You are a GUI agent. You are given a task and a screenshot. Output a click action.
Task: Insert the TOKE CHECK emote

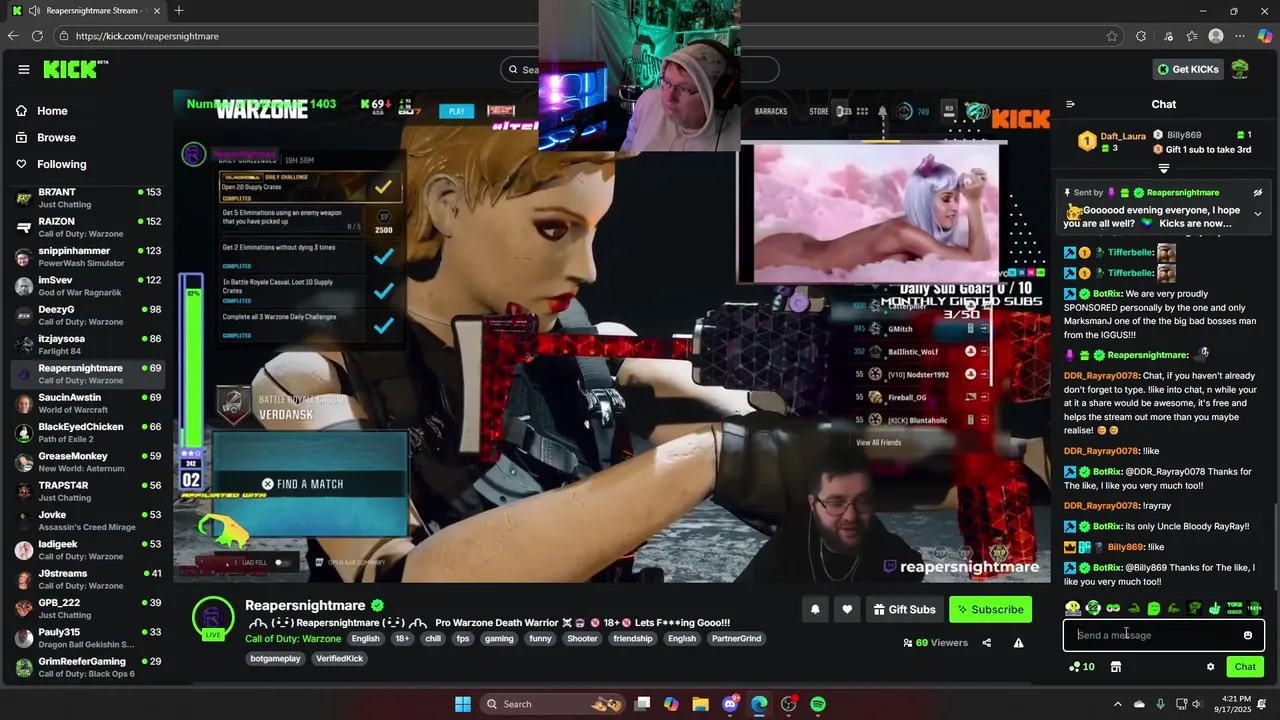[x=1234, y=608]
